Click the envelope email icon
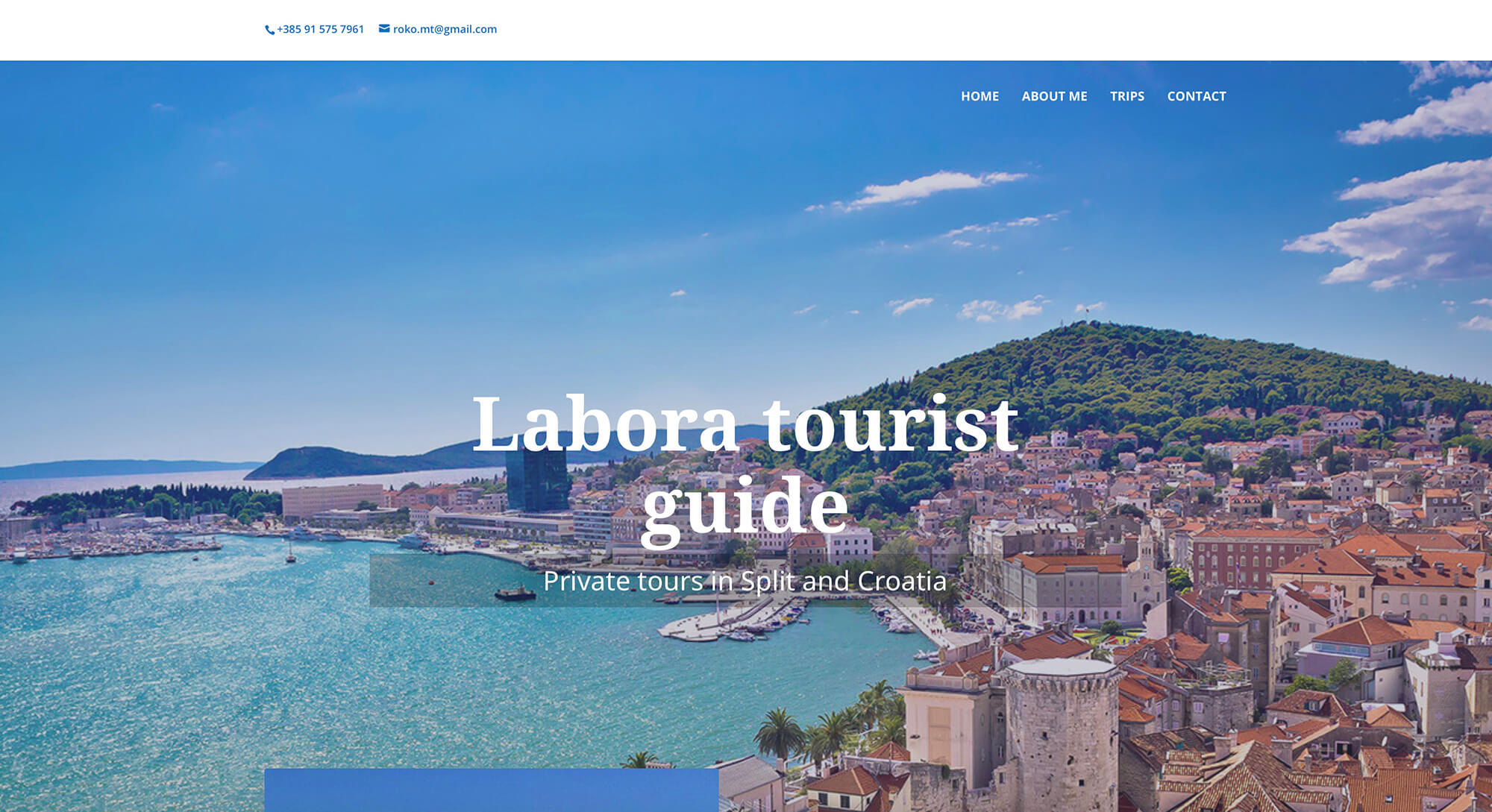This screenshot has height=812, width=1492. click(x=384, y=29)
